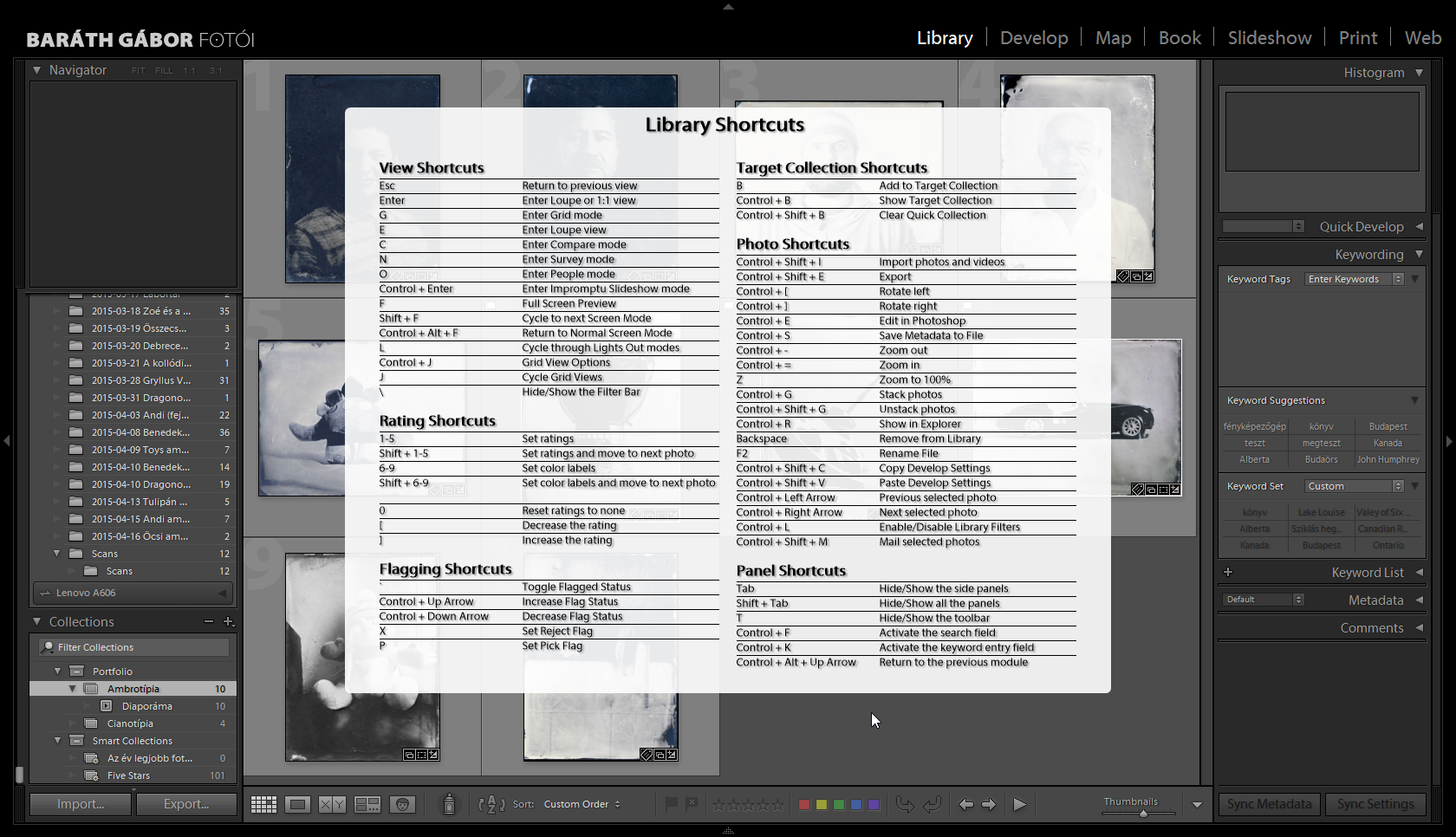The image size is (1456, 837).
Task: Add keyword with Keyword List plus
Action: pyautogui.click(x=1228, y=572)
